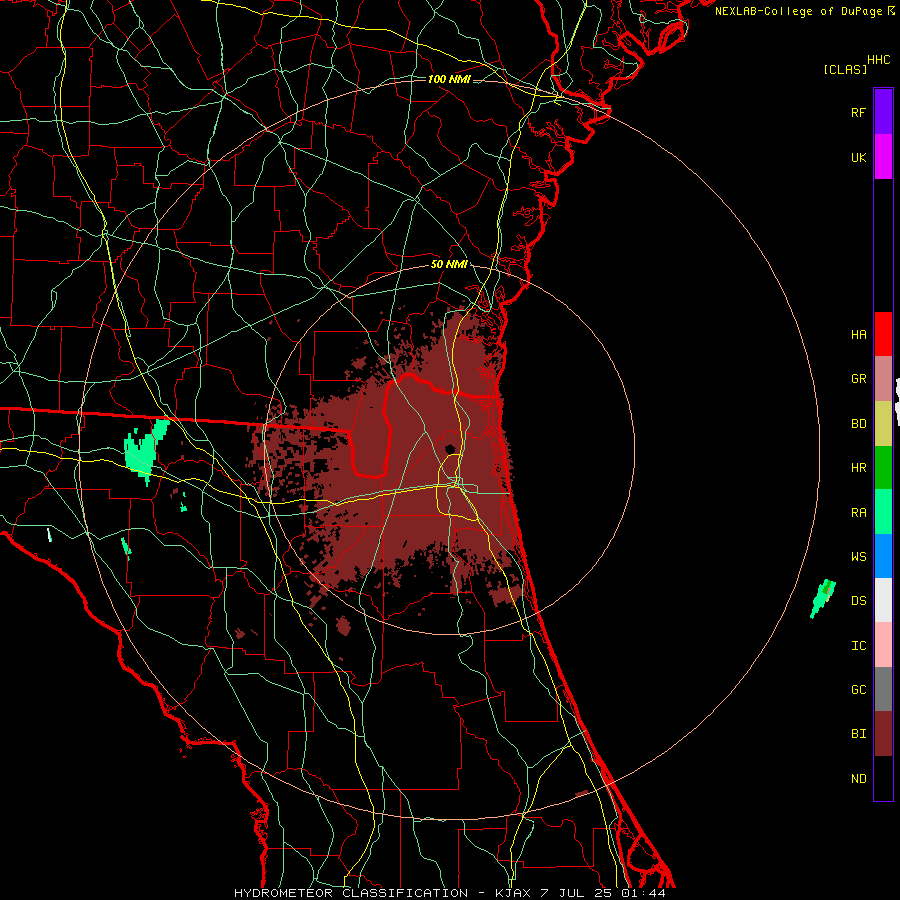Click the WS legend label

859,557
